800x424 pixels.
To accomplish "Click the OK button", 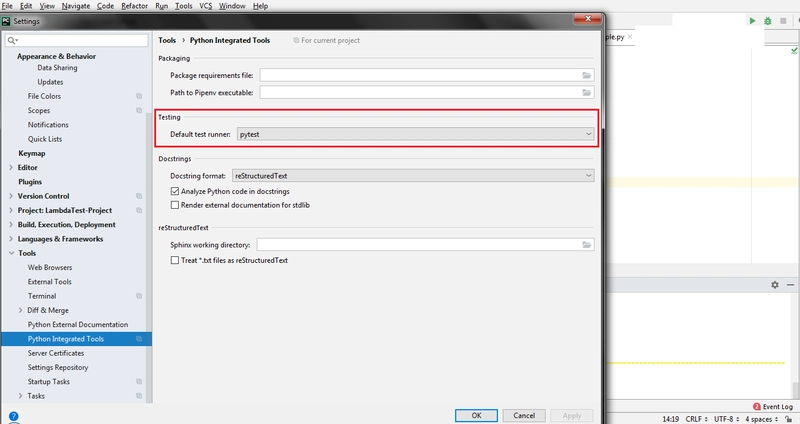I will tap(477, 415).
